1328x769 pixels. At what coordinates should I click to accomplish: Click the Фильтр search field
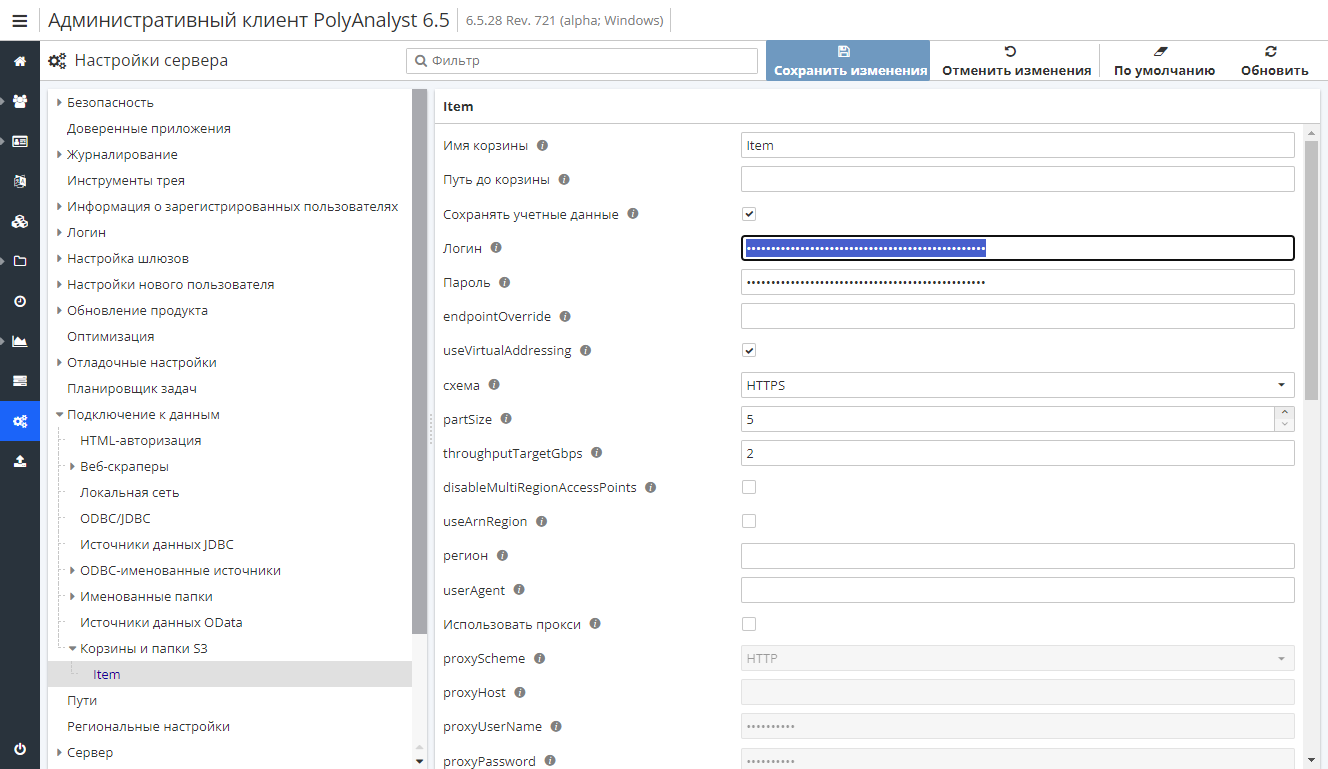pos(582,61)
